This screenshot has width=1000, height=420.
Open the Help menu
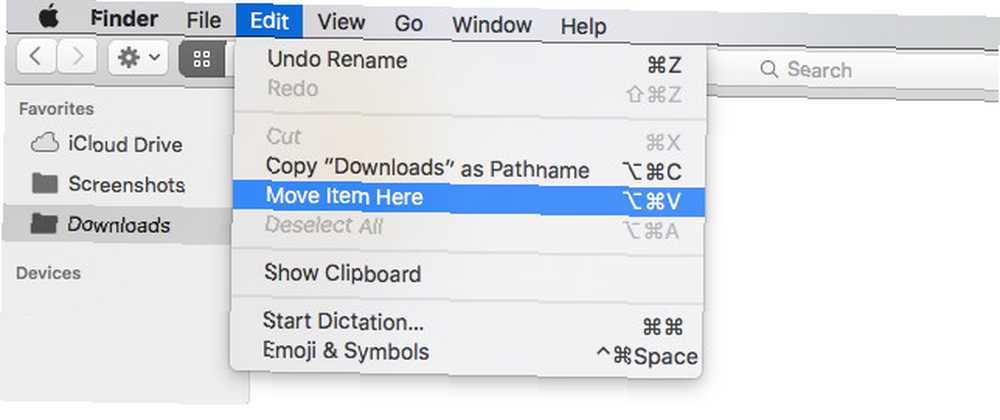583,27
